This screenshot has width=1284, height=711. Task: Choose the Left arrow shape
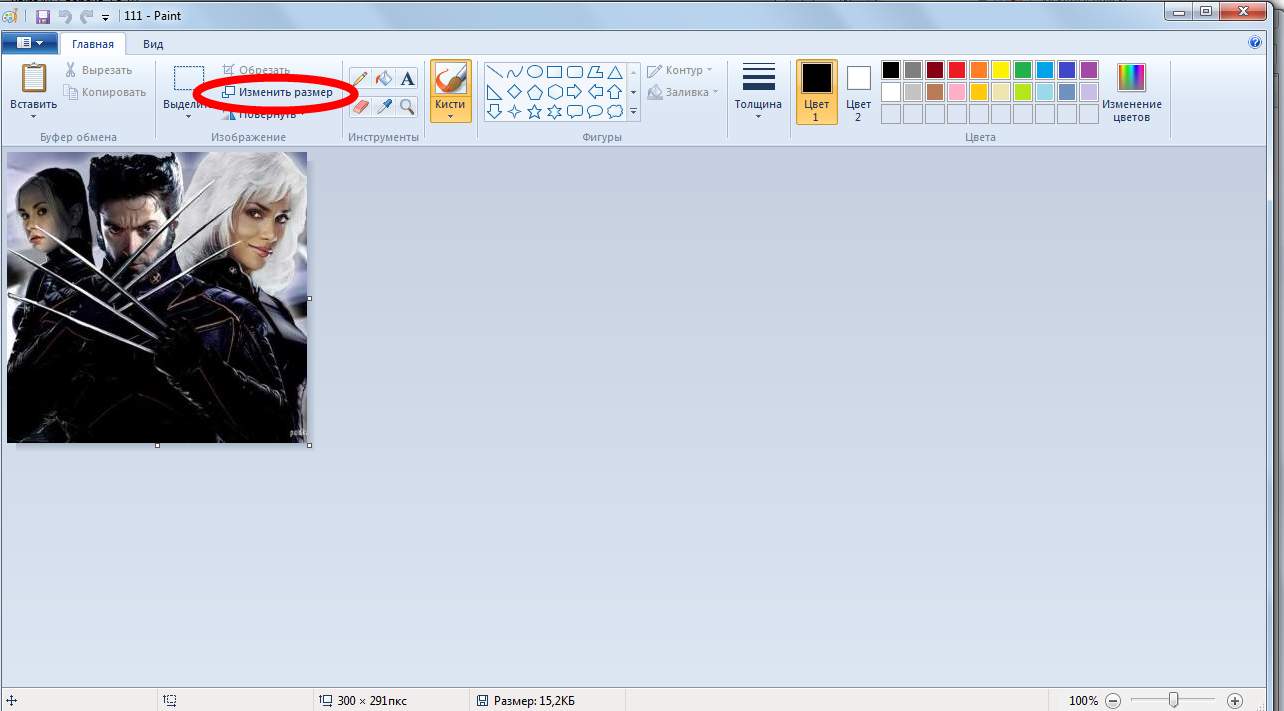(x=595, y=92)
